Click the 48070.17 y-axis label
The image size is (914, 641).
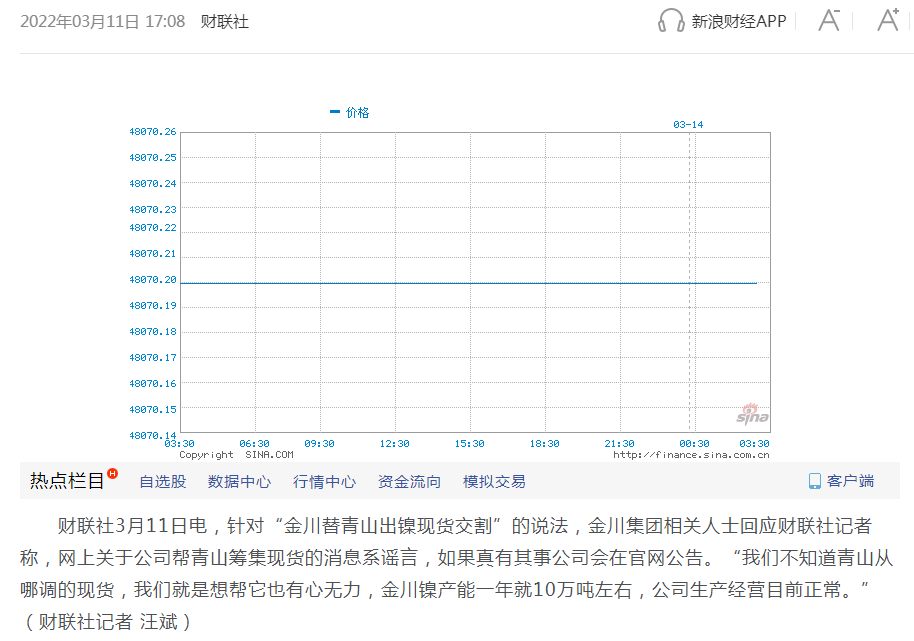153,358
